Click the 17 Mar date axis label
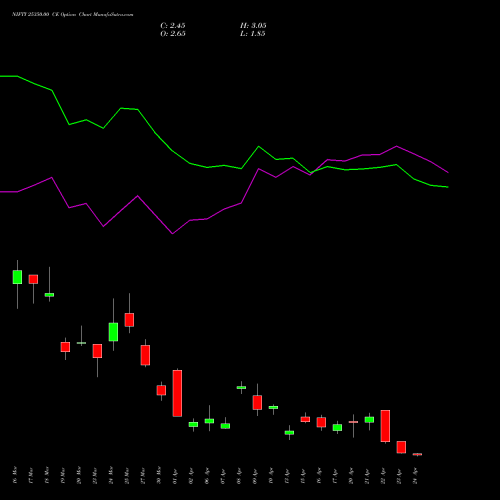The height and width of the screenshot is (500, 500). tap(30, 475)
